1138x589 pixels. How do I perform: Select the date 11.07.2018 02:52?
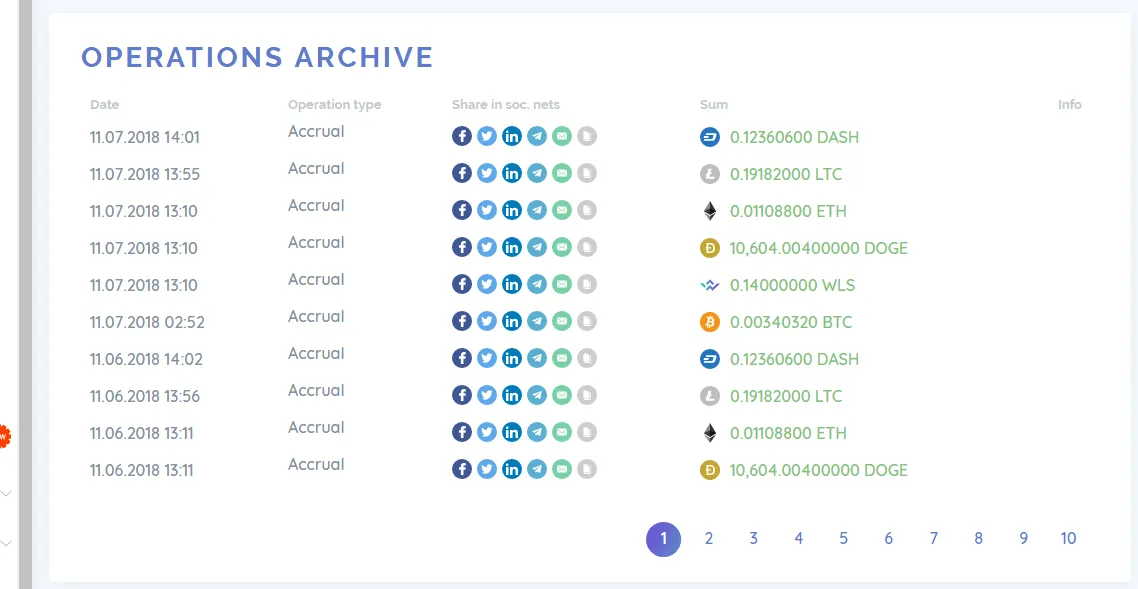coord(147,323)
